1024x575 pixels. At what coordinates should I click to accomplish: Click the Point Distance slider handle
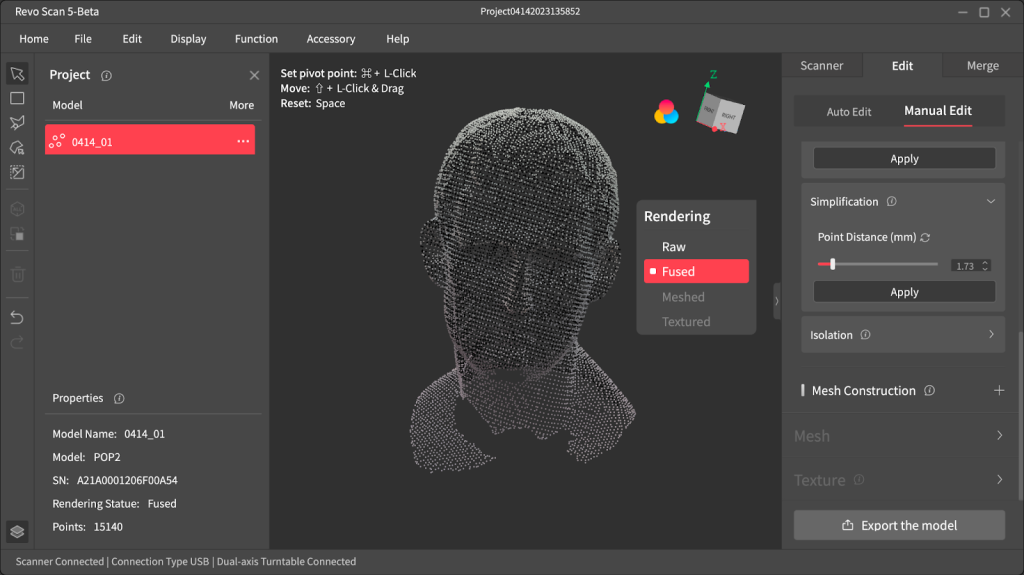(x=832, y=264)
